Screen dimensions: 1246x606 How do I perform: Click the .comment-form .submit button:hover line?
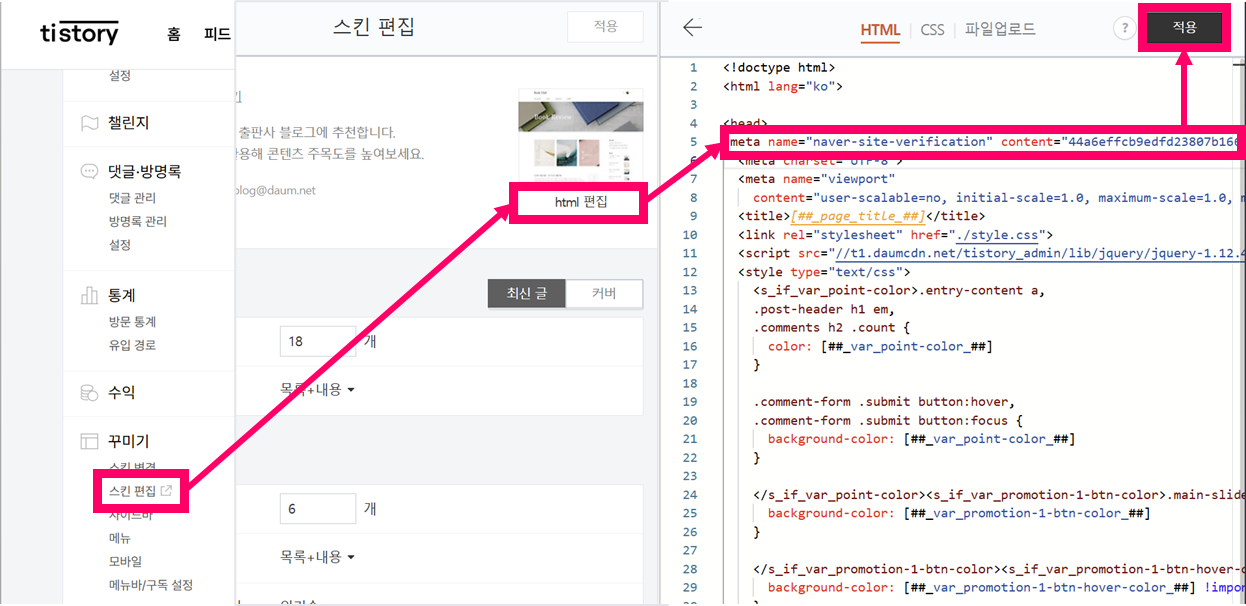tap(885, 402)
